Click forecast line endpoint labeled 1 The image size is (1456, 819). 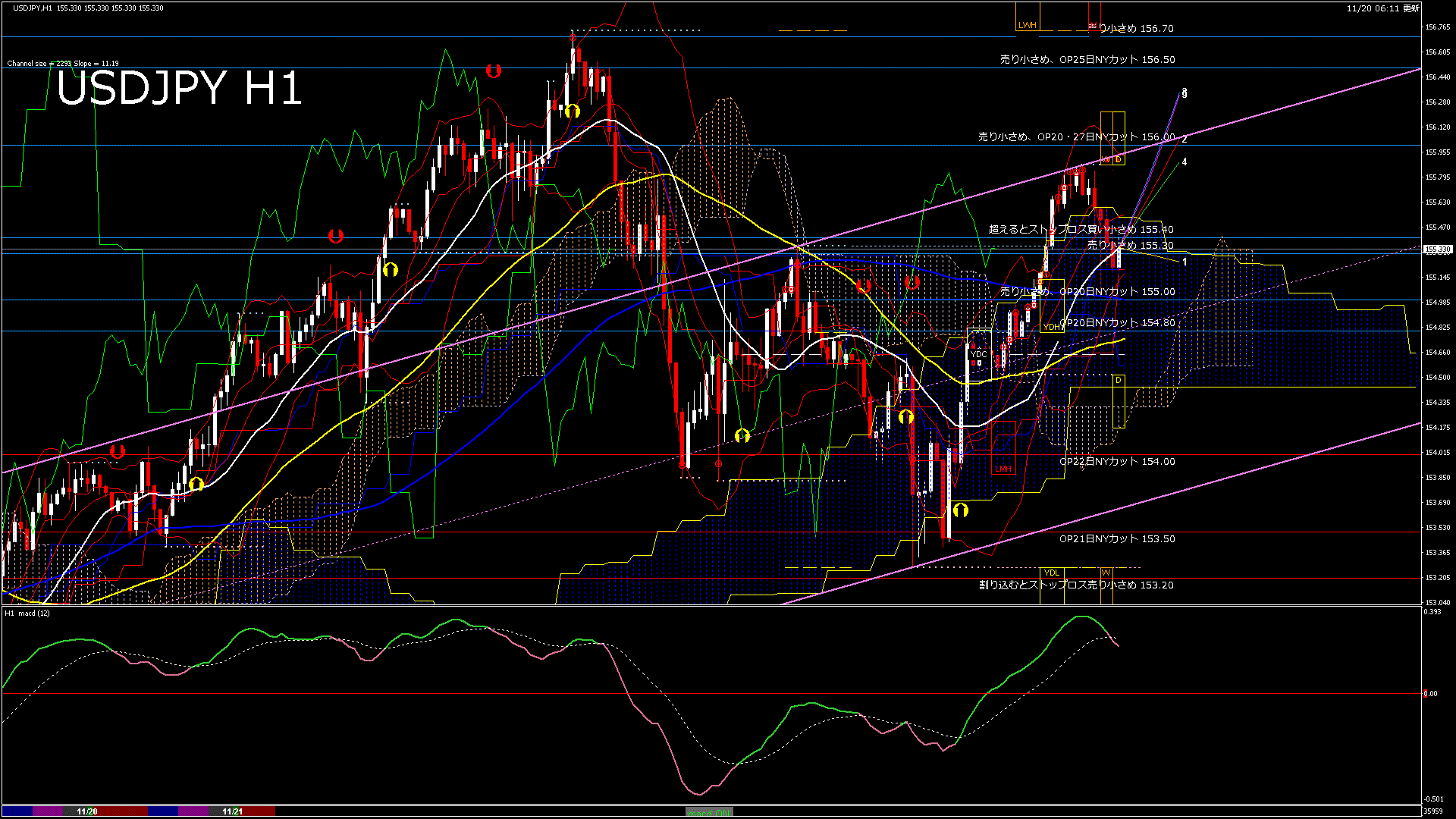click(1185, 262)
